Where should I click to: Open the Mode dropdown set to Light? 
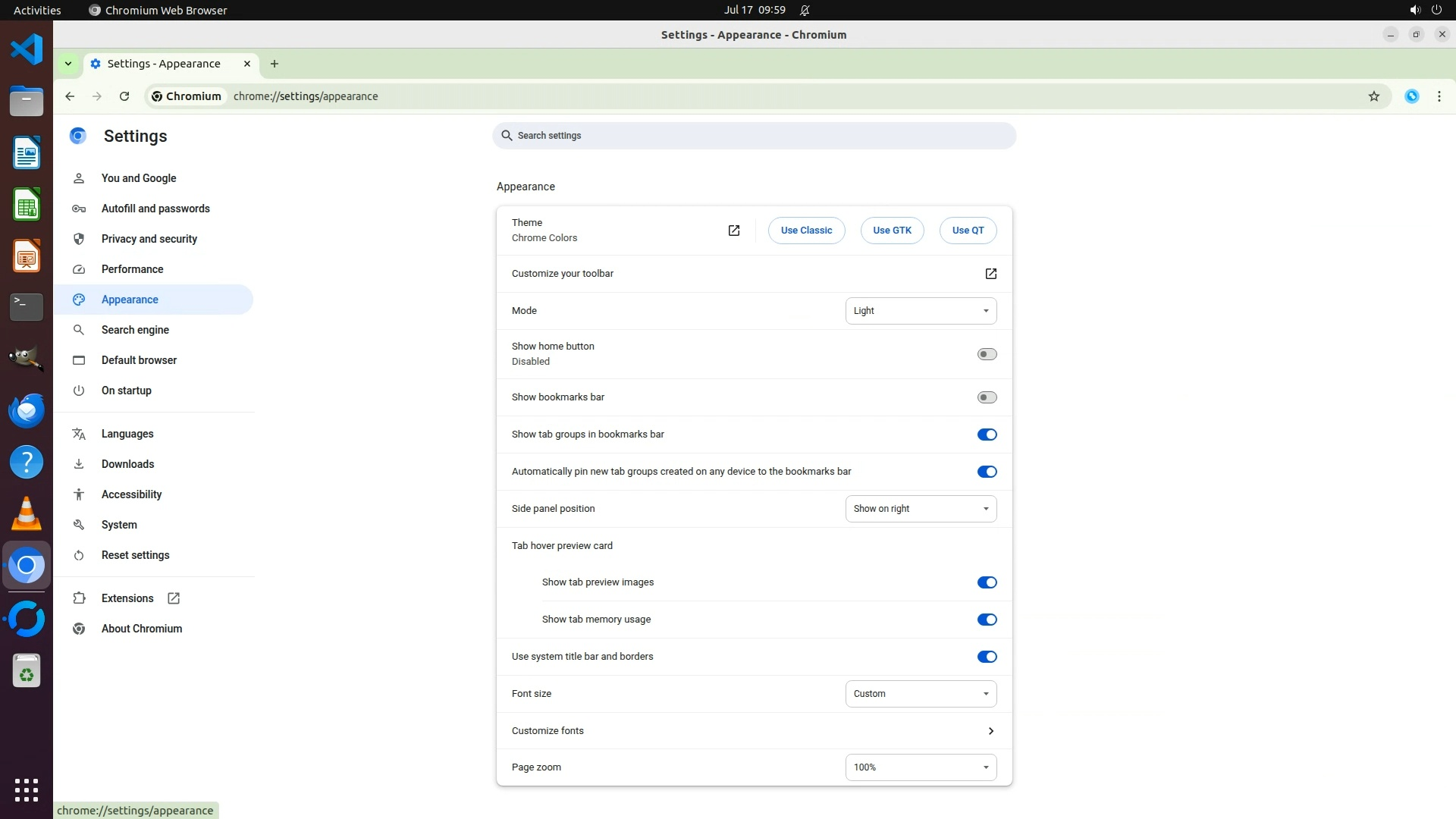point(921,311)
